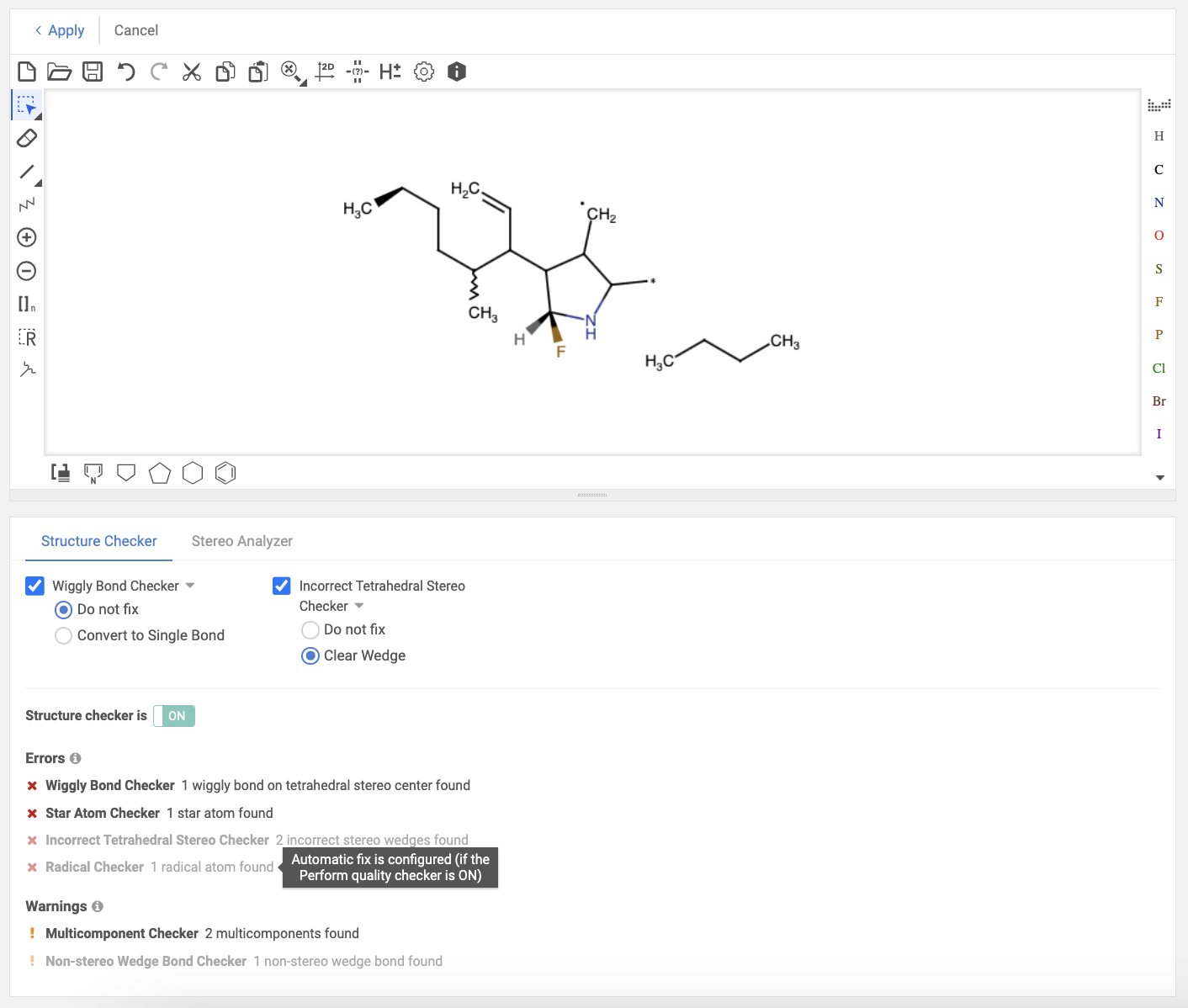Select Convert to Single Bond option
Viewport: 1188px width, 1008px height.
63,636
